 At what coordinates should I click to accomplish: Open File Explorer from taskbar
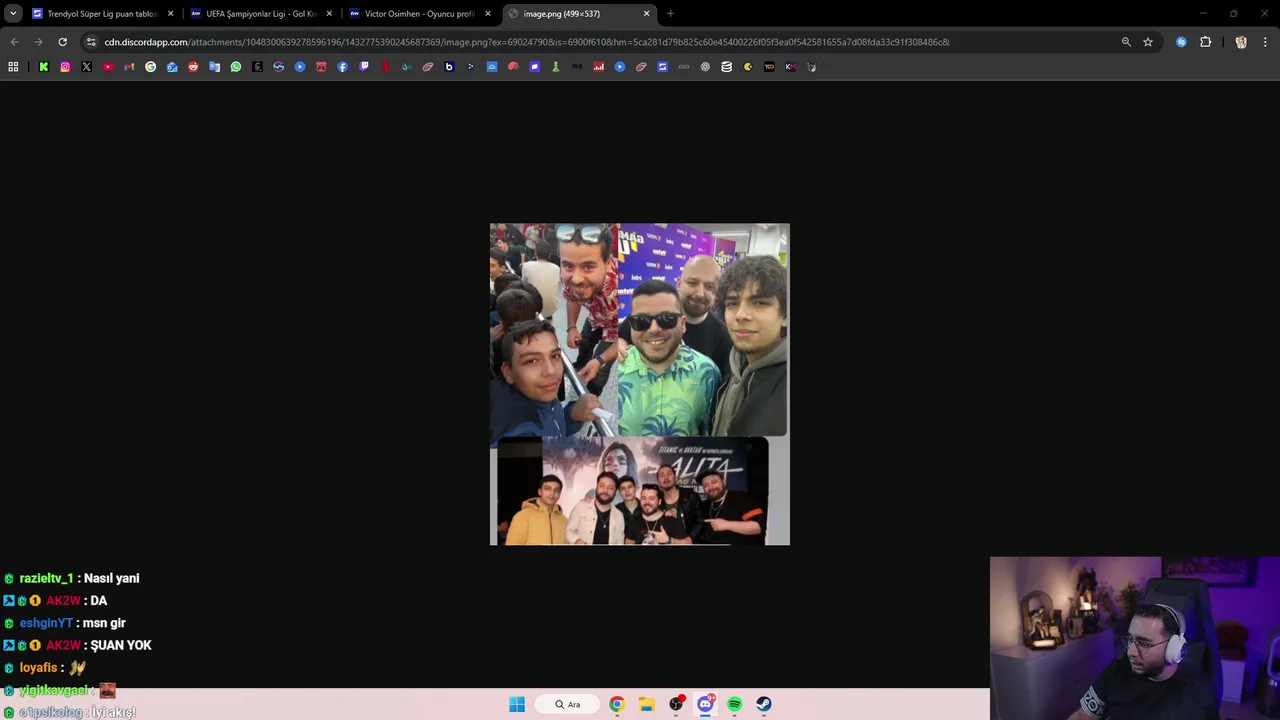tap(646, 704)
